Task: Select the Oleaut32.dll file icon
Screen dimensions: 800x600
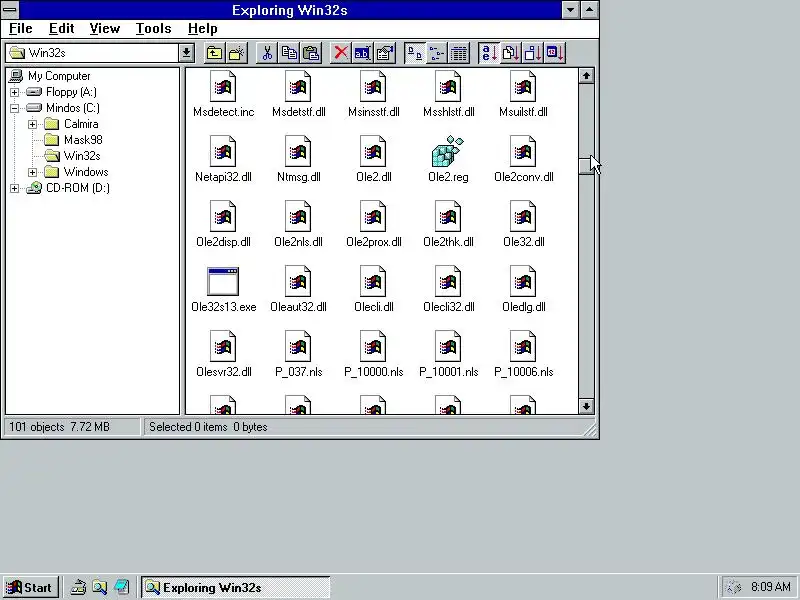Action: click(x=298, y=281)
